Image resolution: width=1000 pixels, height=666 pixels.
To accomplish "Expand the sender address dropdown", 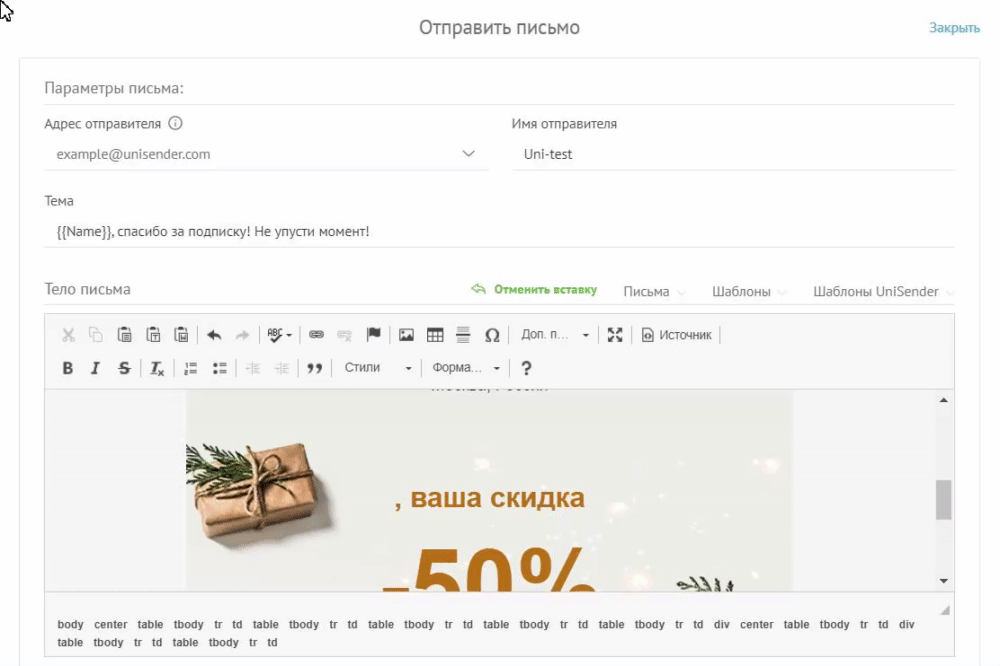I will coord(469,154).
